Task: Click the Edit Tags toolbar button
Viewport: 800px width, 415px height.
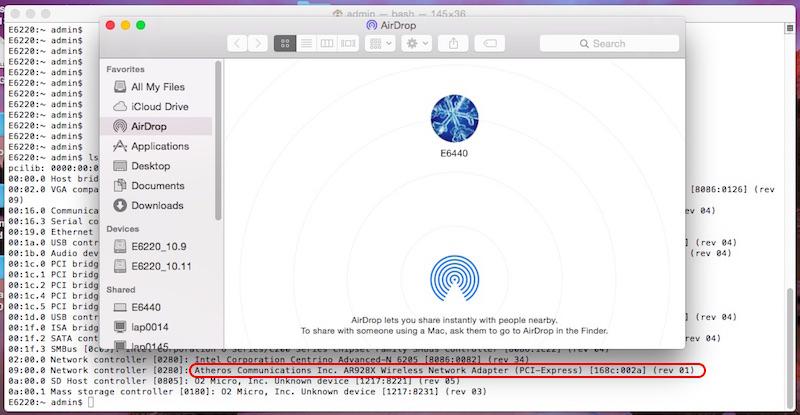Action: coord(491,44)
